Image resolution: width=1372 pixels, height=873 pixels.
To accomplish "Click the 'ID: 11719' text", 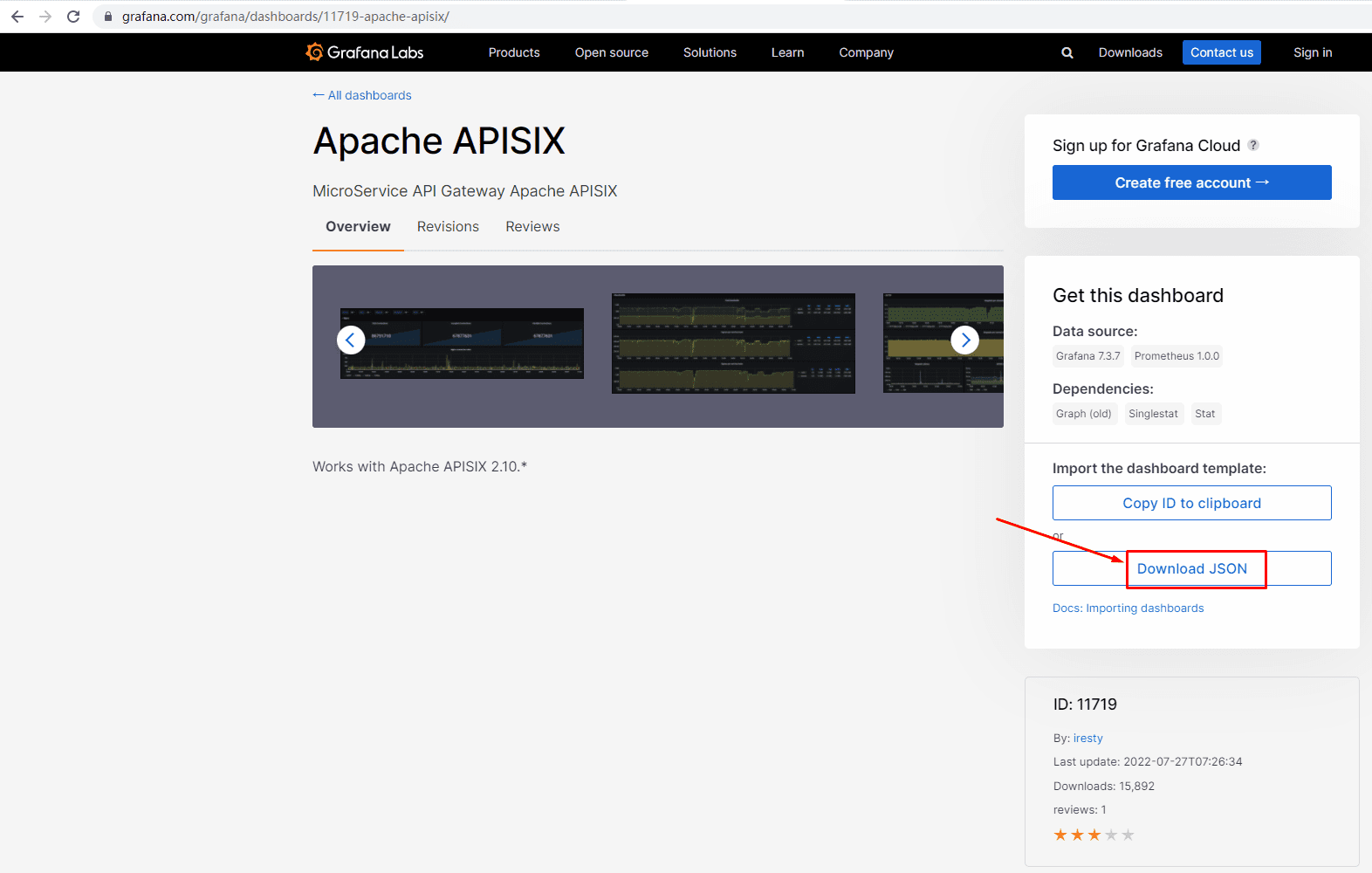I will point(1085,705).
